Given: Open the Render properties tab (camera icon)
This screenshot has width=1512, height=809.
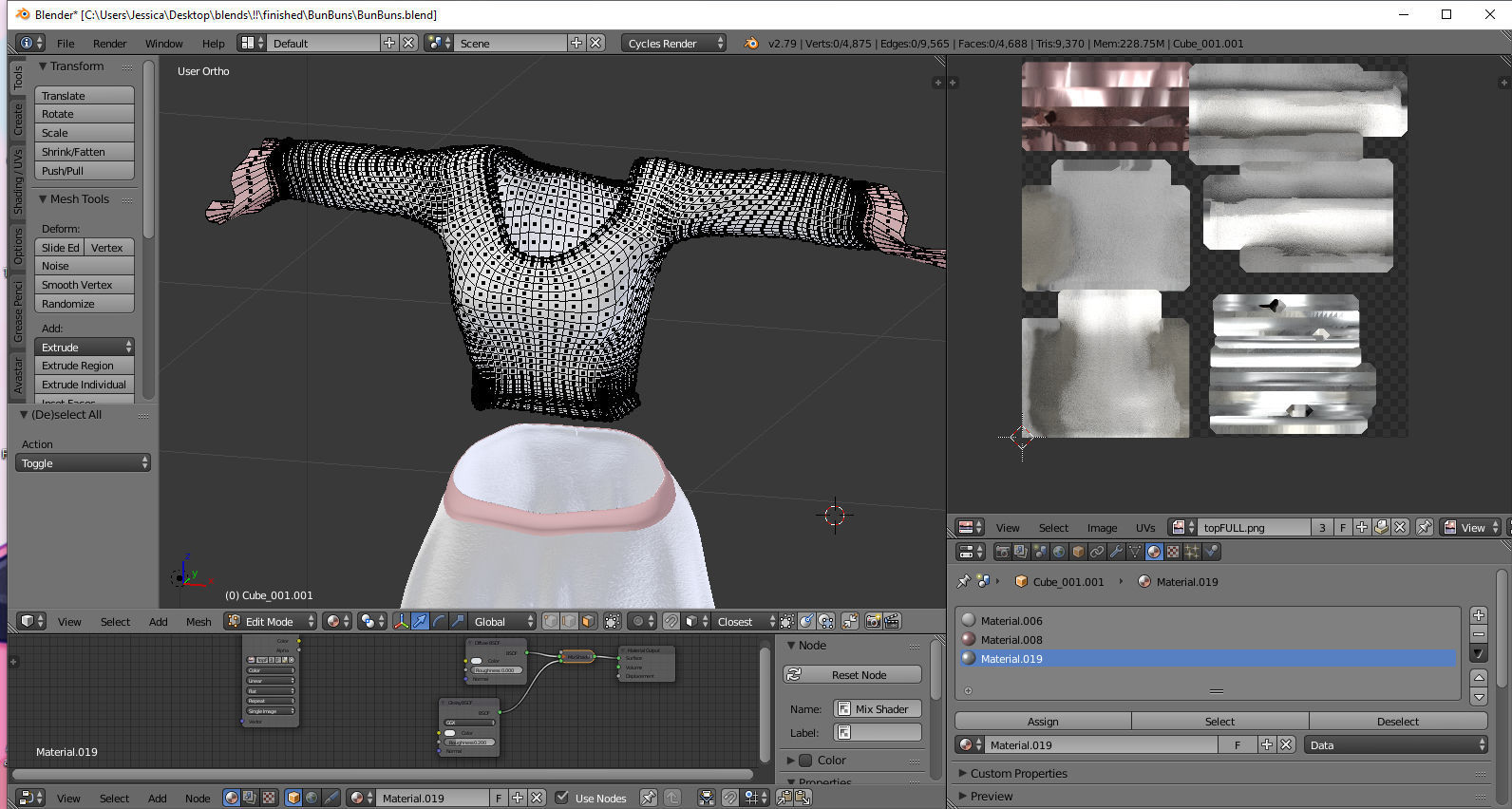Looking at the screenshot, I should pos(1002,552).
